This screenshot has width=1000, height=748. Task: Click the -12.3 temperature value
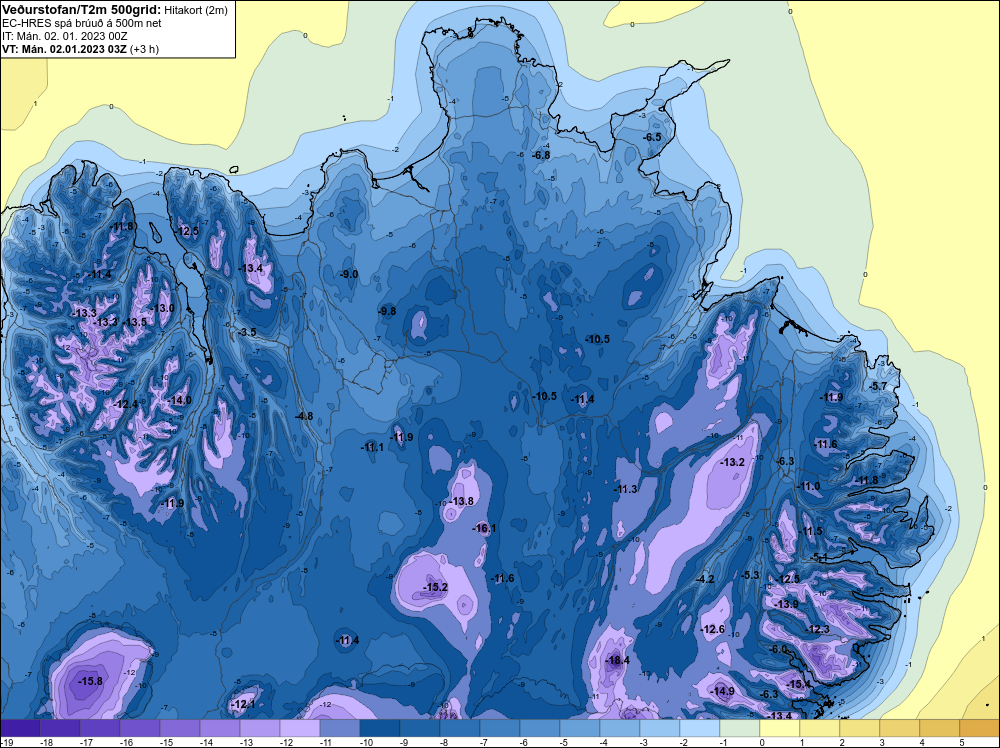click(x=818, y=629)
